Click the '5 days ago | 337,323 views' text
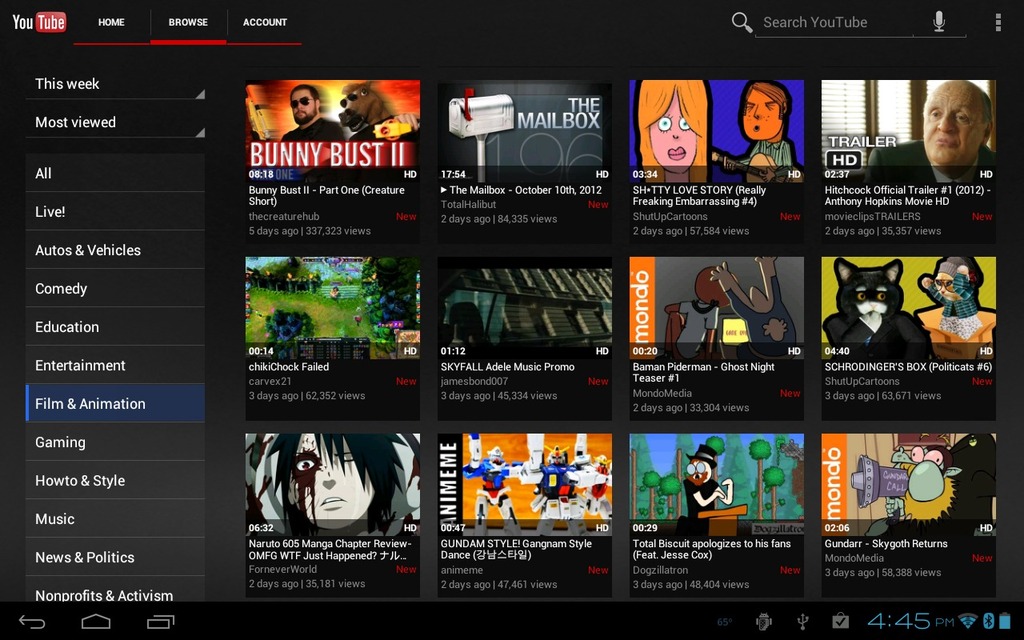 point(310,231)
